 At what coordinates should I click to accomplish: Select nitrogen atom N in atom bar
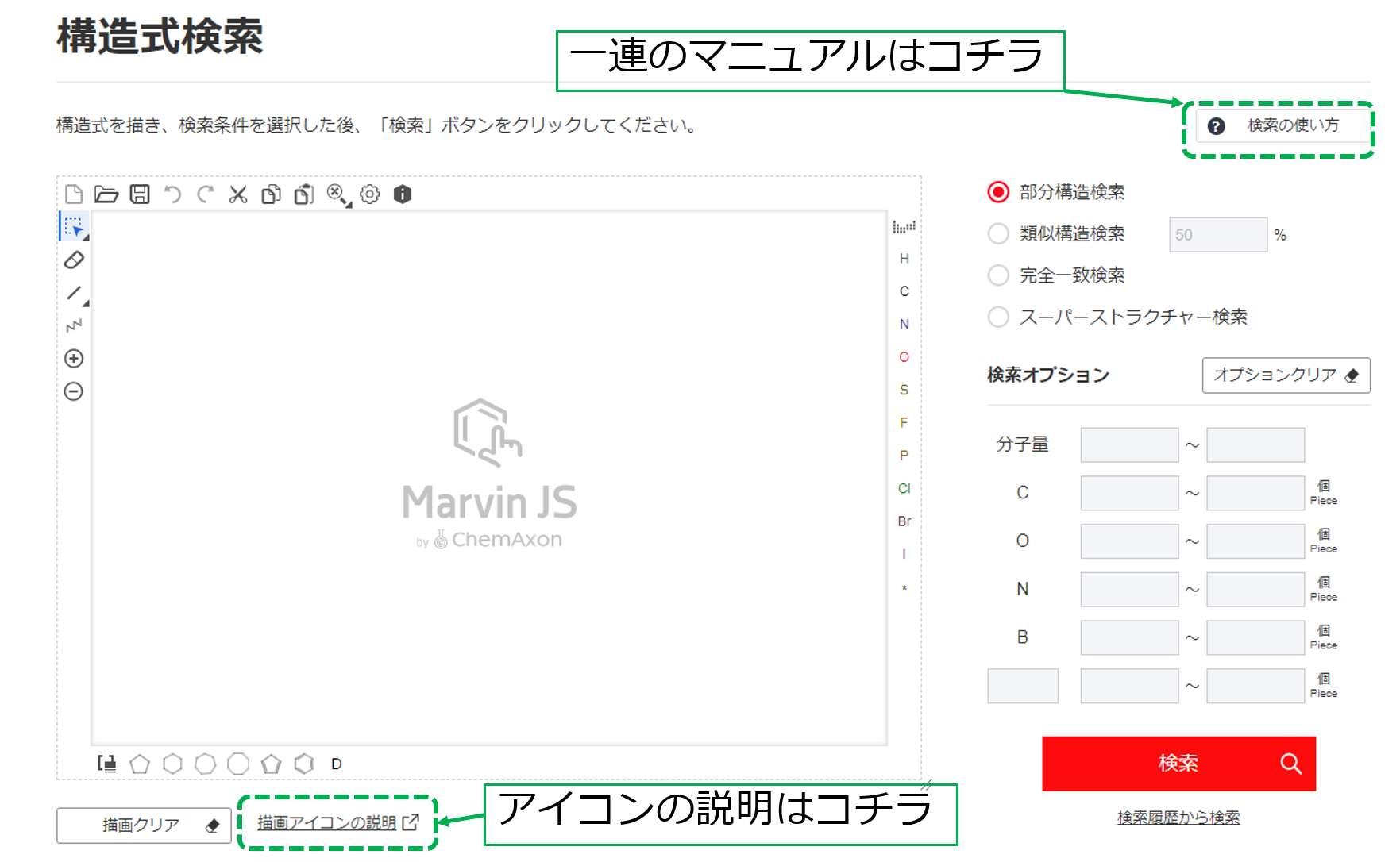click(x=904, y=325)
